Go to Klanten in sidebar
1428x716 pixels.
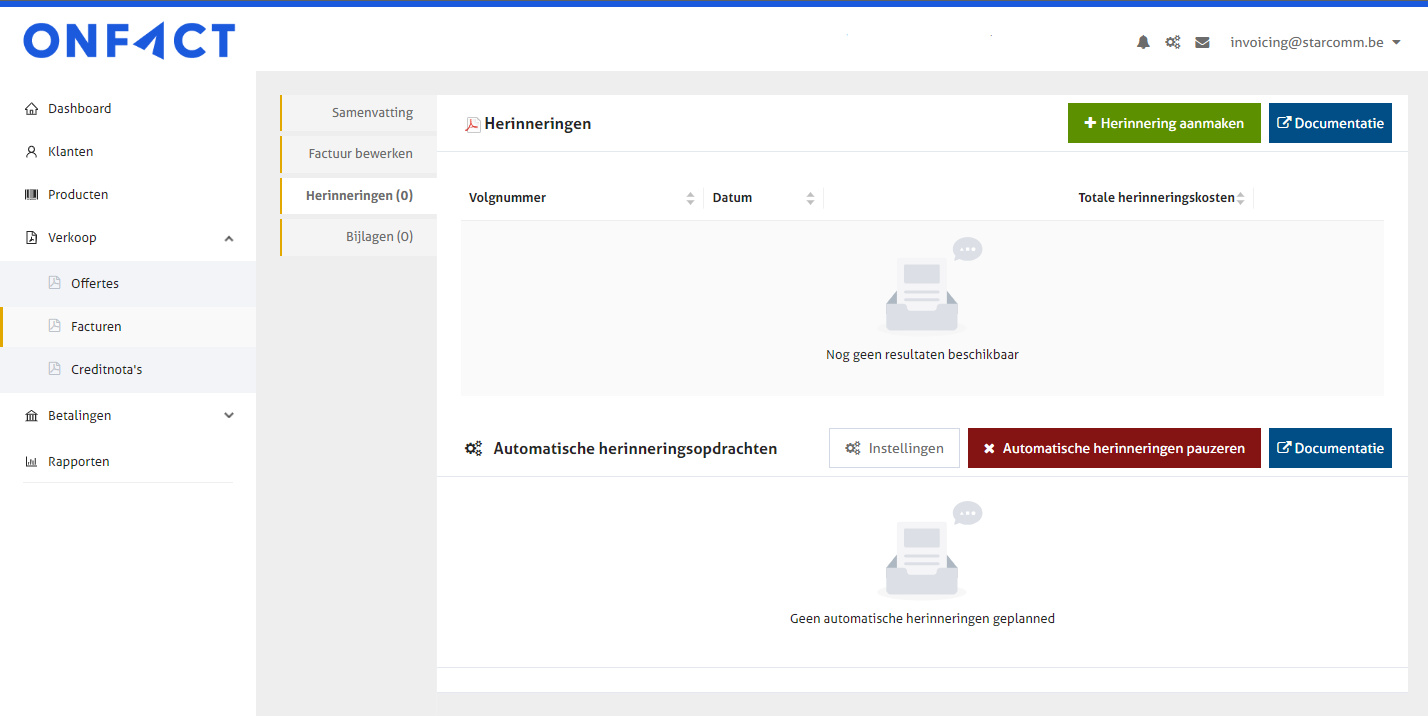[70, 151]
